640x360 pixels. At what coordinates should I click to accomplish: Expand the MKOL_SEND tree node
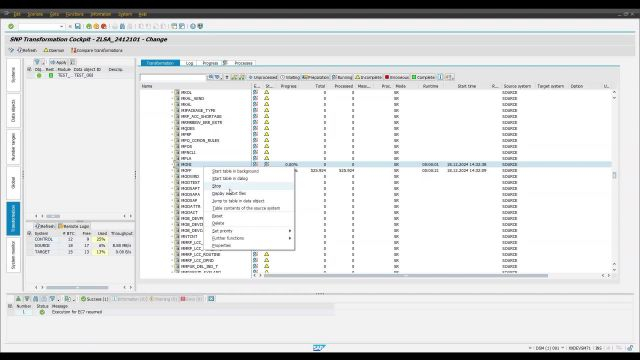point(172,98)
